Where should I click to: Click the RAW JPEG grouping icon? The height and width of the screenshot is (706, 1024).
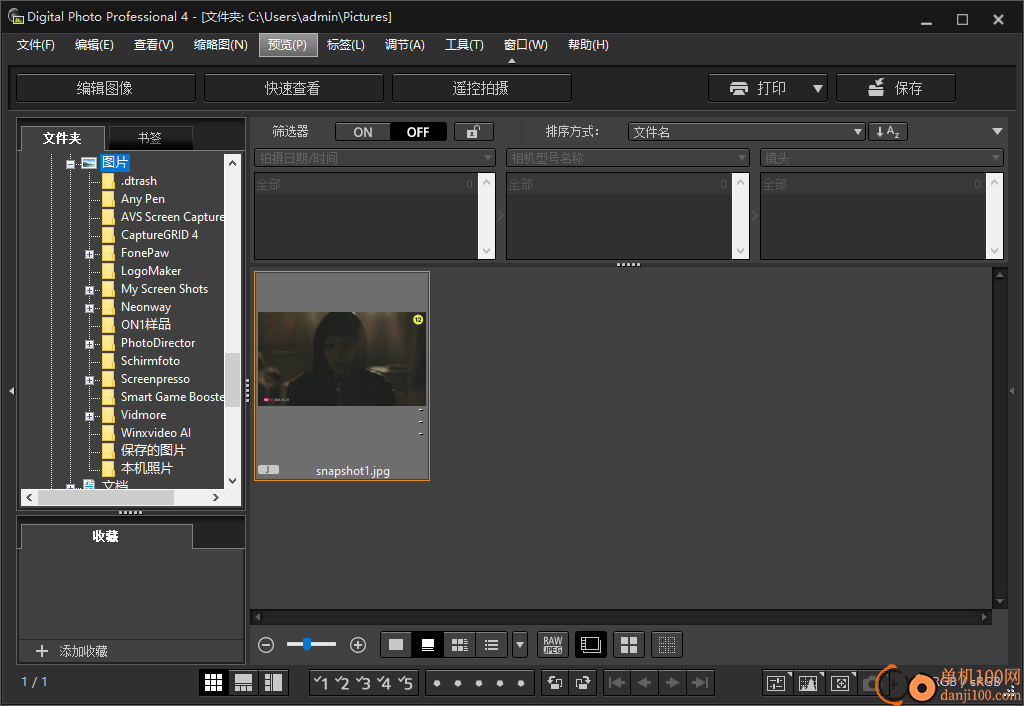552,645
